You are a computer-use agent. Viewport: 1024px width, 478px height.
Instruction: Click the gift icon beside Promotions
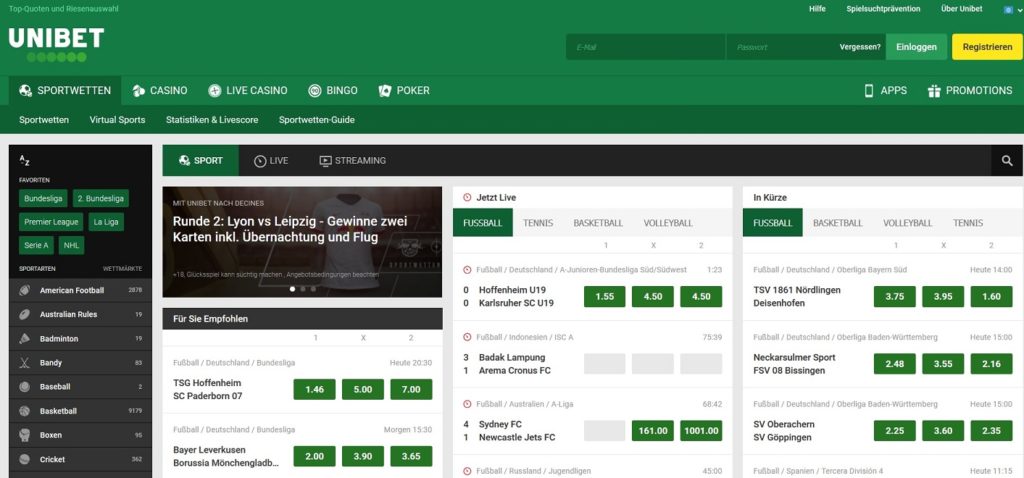(x=934, y=91)
